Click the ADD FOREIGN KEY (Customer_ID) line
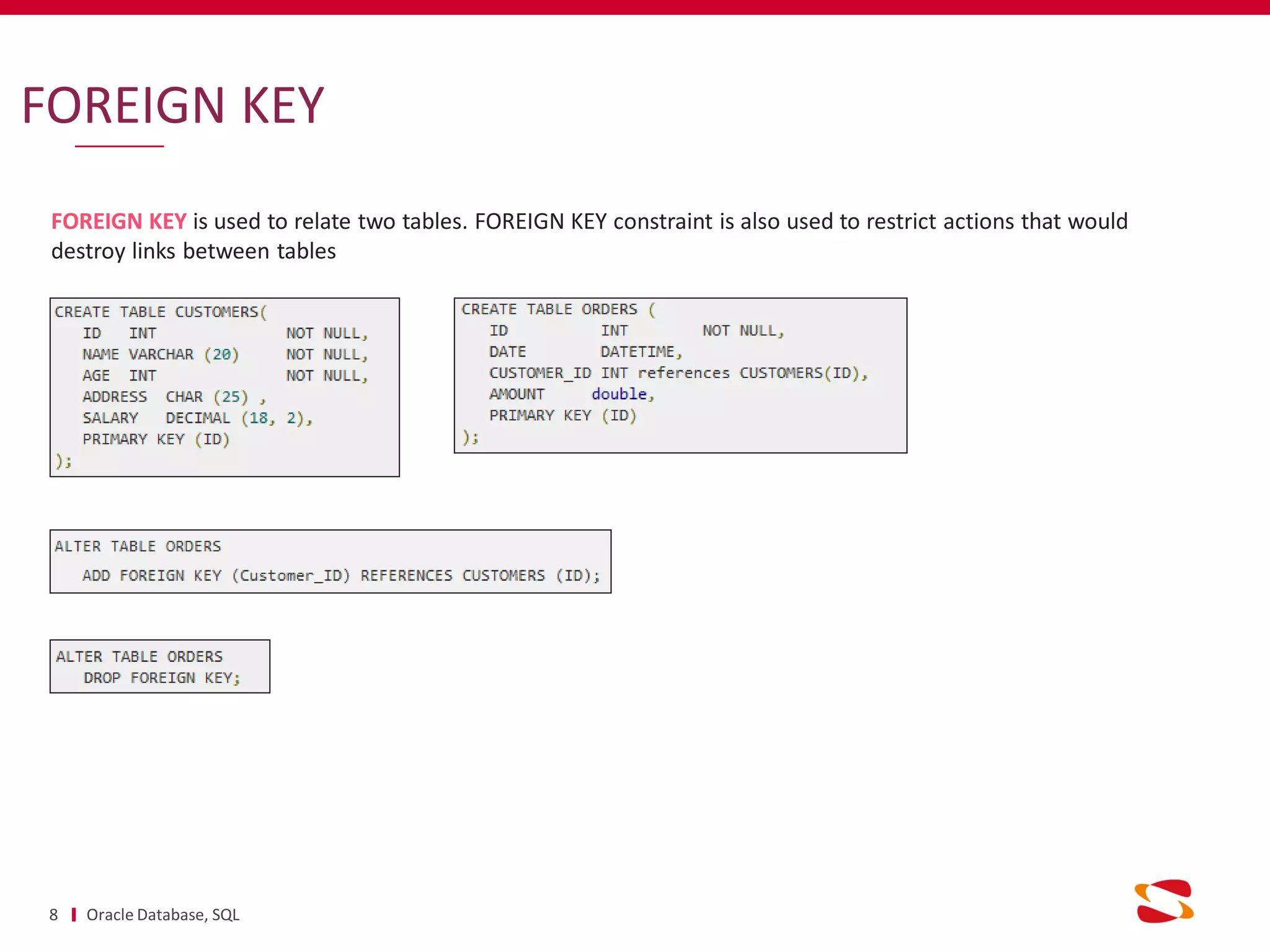 tap(341, 576)
